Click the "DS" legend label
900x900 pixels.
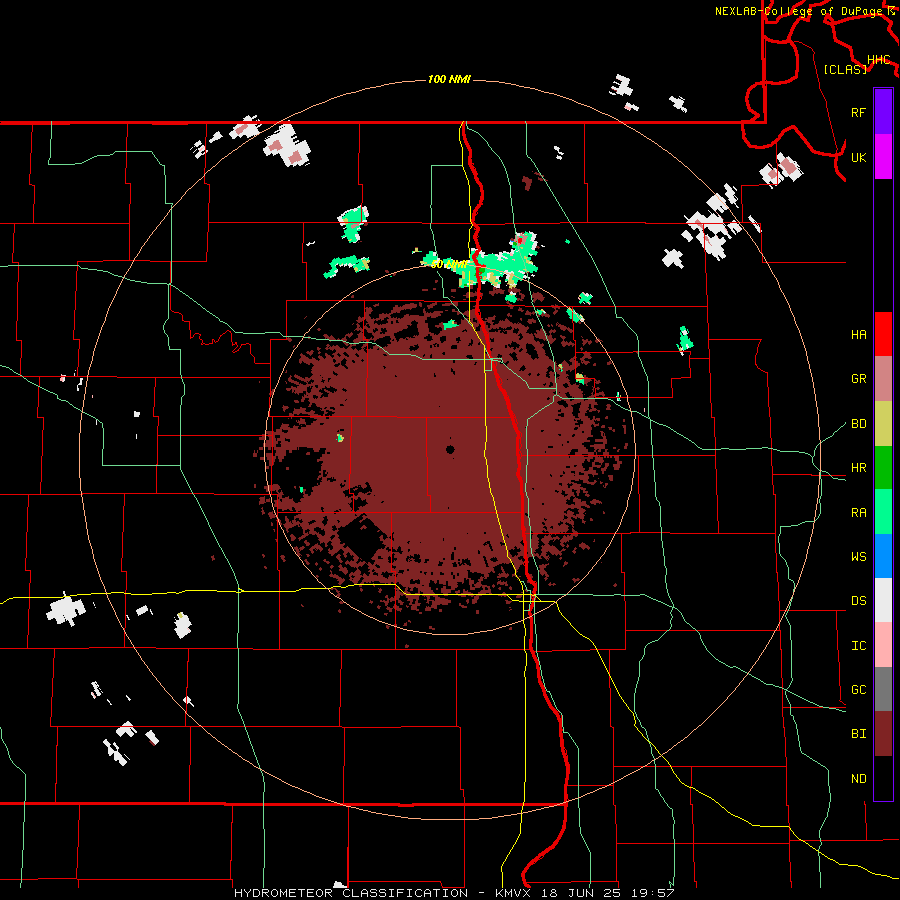point(858,601)
